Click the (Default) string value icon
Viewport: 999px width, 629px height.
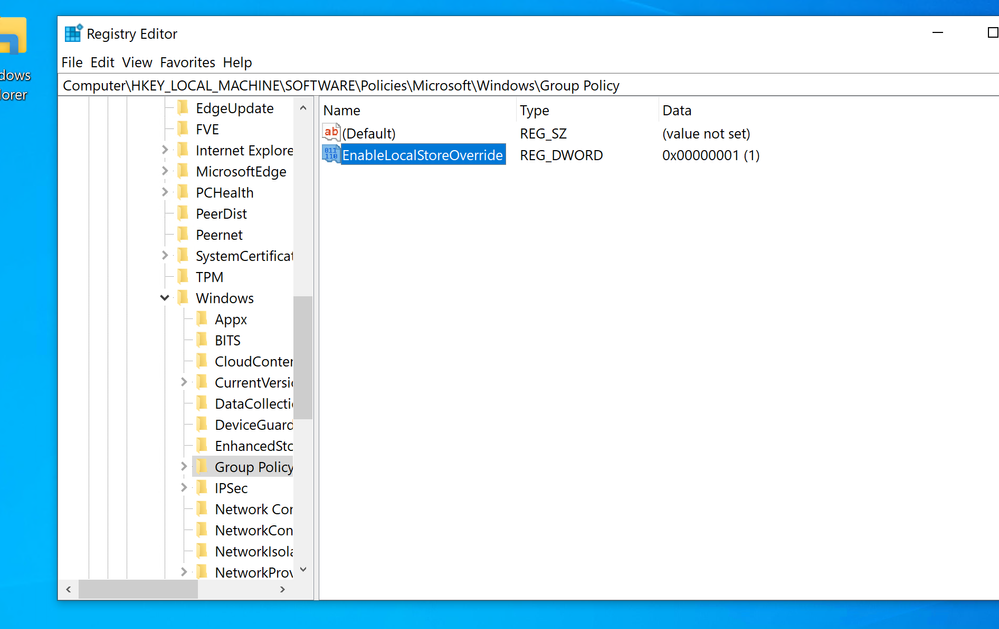click(x=331, y=133)
